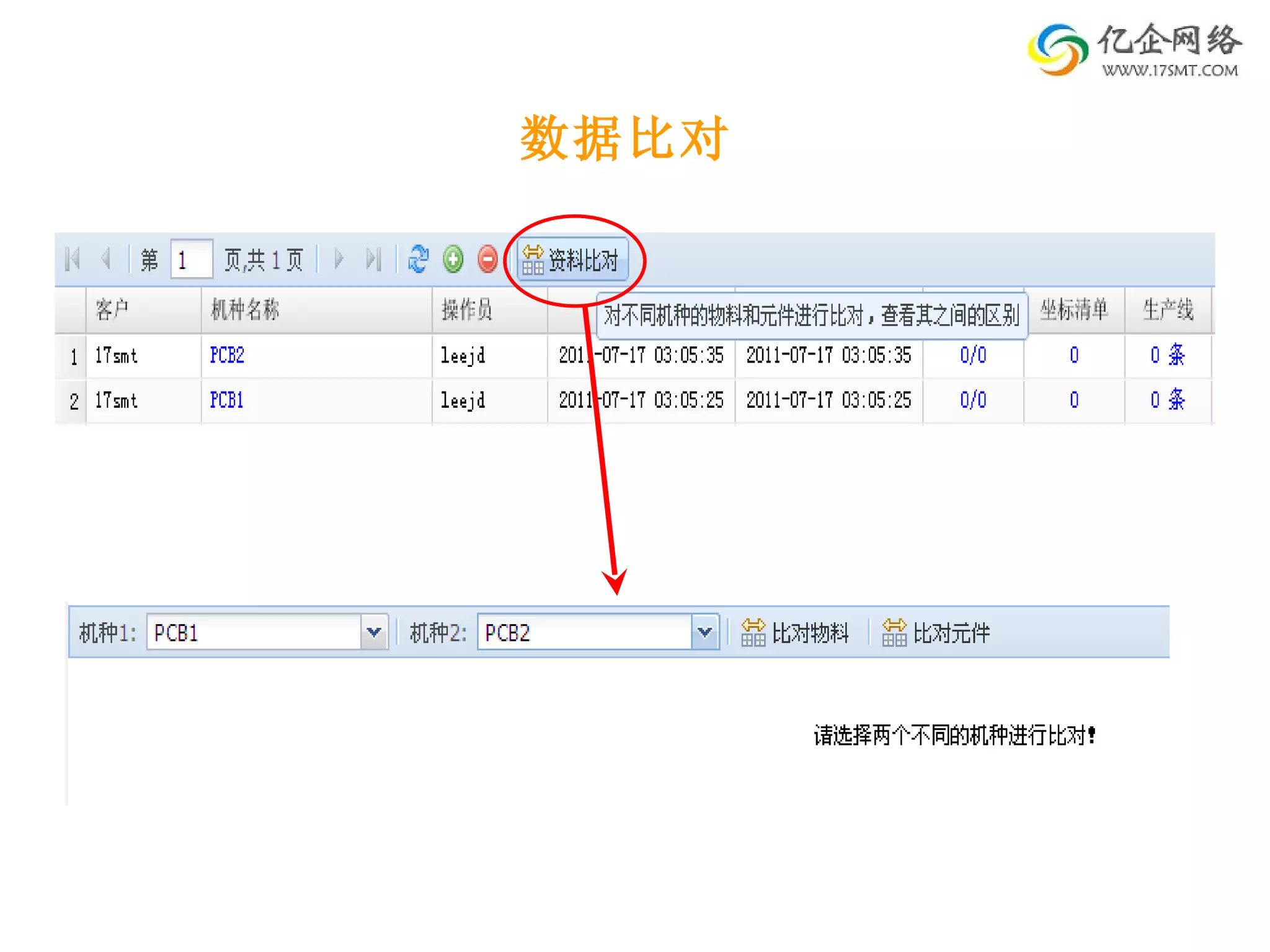Click leejd operator in PCB2 row
1270x952 pixels.
[x=463, y=357]
